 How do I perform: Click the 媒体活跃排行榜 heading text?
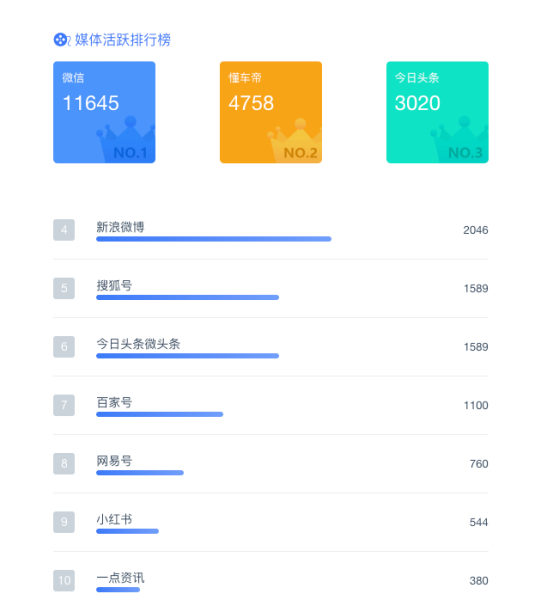point(123,40)
